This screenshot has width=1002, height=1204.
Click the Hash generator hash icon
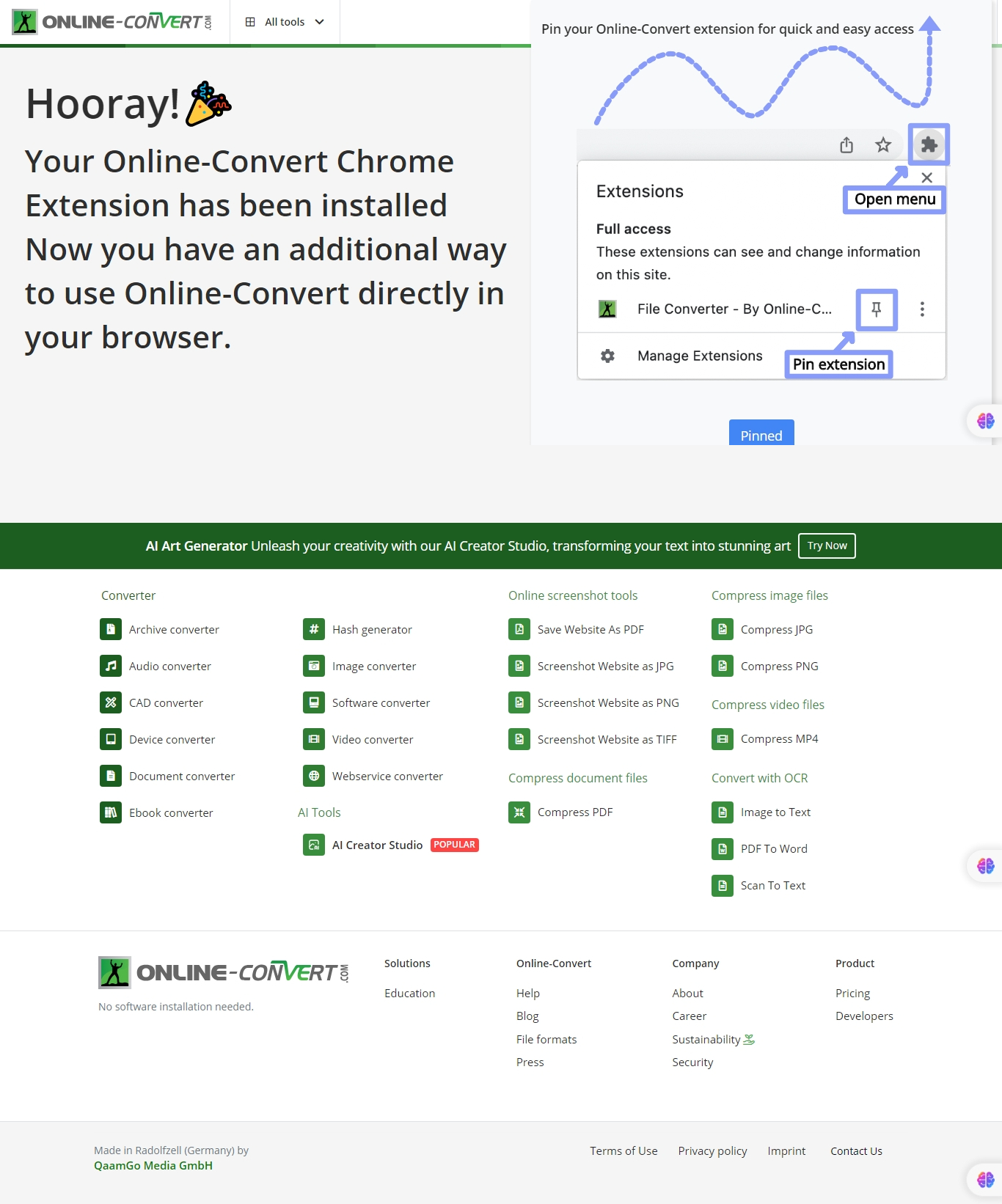point(314,629)
